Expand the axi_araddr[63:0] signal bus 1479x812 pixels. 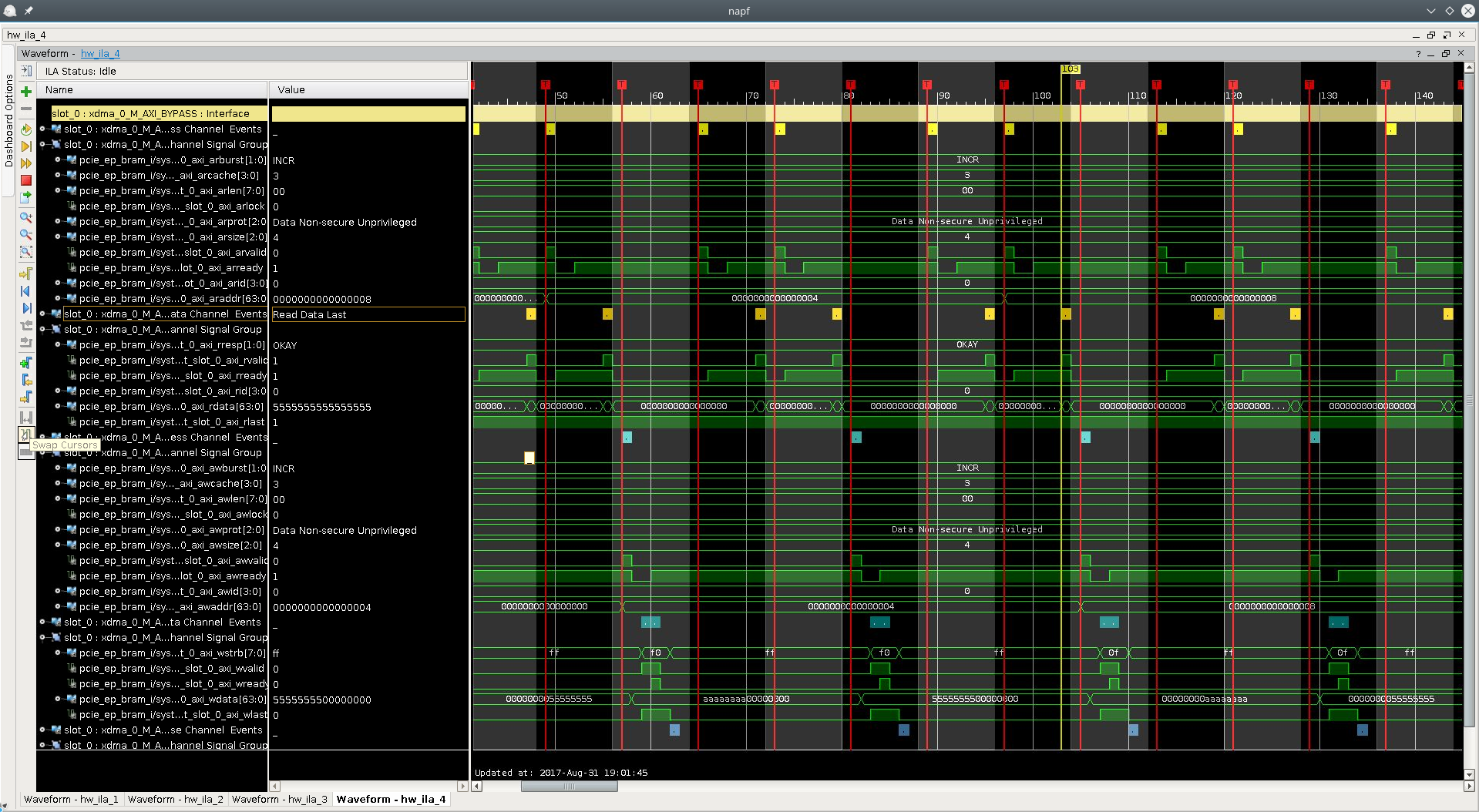[x=58, y=299]
